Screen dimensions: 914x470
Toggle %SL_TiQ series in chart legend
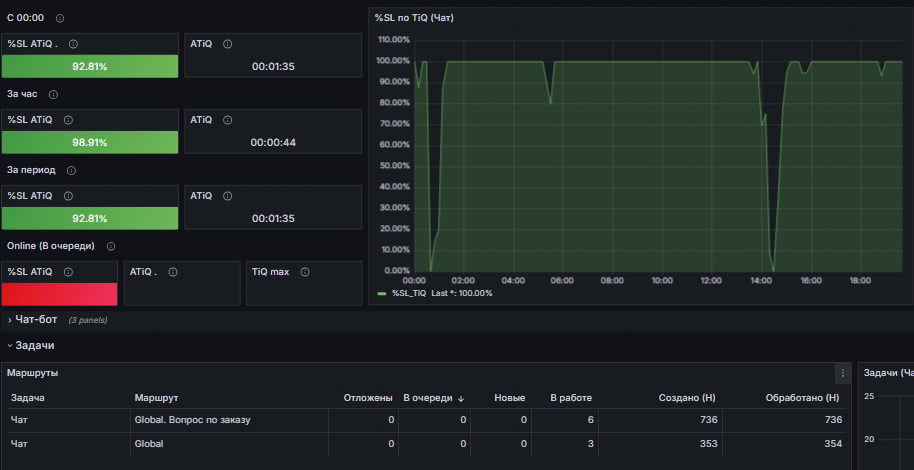tap(409, 293)
